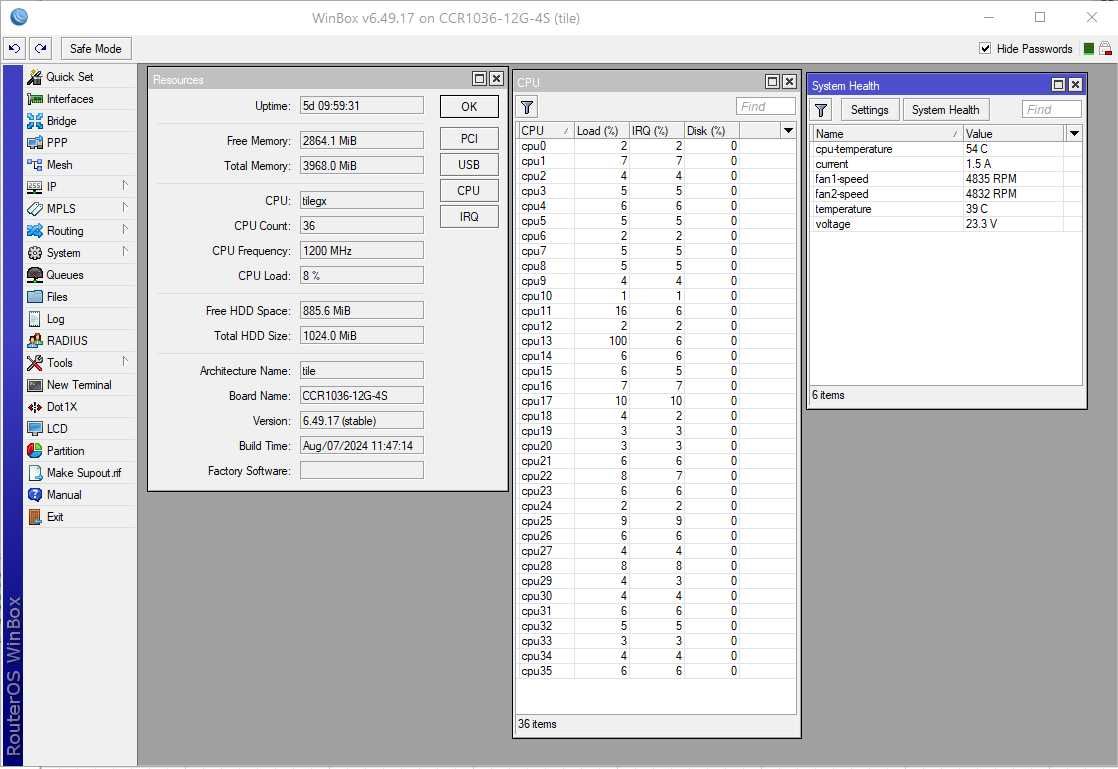The image size is (1118, 769).
Task: Click Find field in CPU window
Action: (766, 106)
